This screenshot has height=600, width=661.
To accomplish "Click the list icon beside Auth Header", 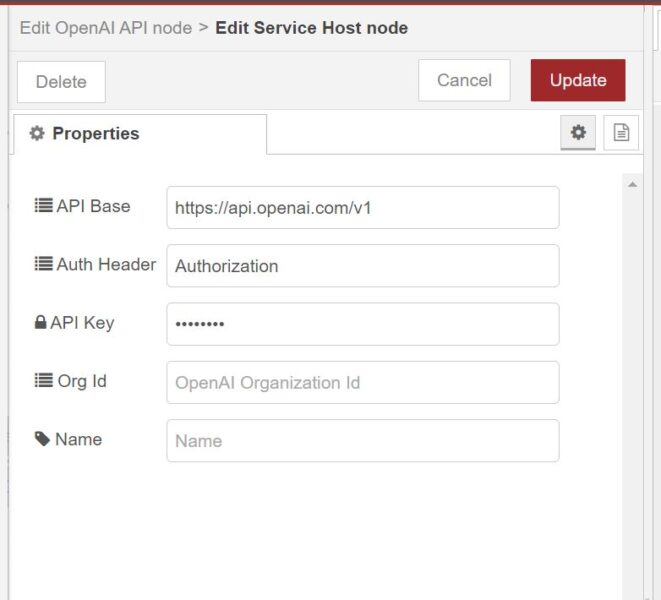I will (43, 264).
